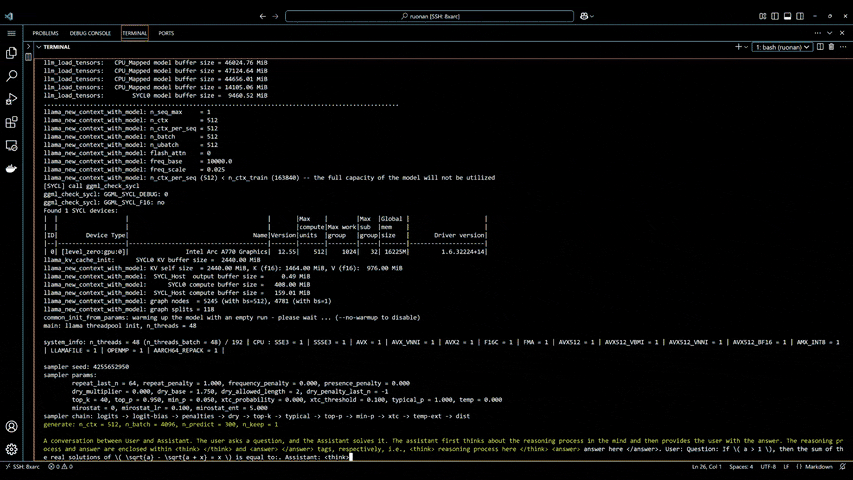The image size is (853, 480).
Task: Click the 'generate: n_ctx = 512' line
Action: coord(161,424)
